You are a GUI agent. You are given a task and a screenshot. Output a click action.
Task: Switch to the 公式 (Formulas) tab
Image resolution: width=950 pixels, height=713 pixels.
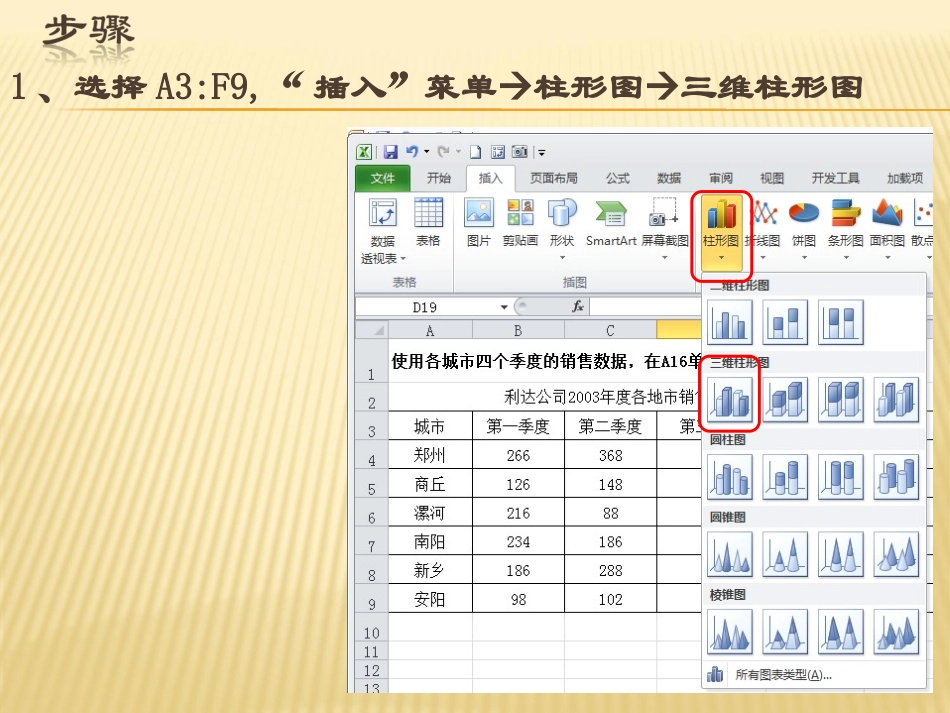[x=618, y=178]
